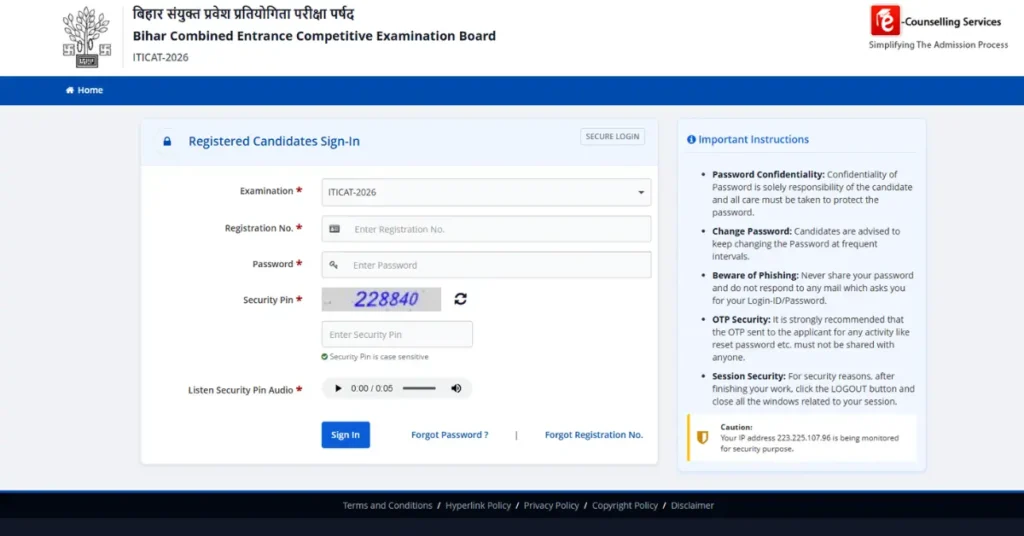1024x536 pixels.
Task: Click the Change Password instruction text
Action: click(806, 244)
